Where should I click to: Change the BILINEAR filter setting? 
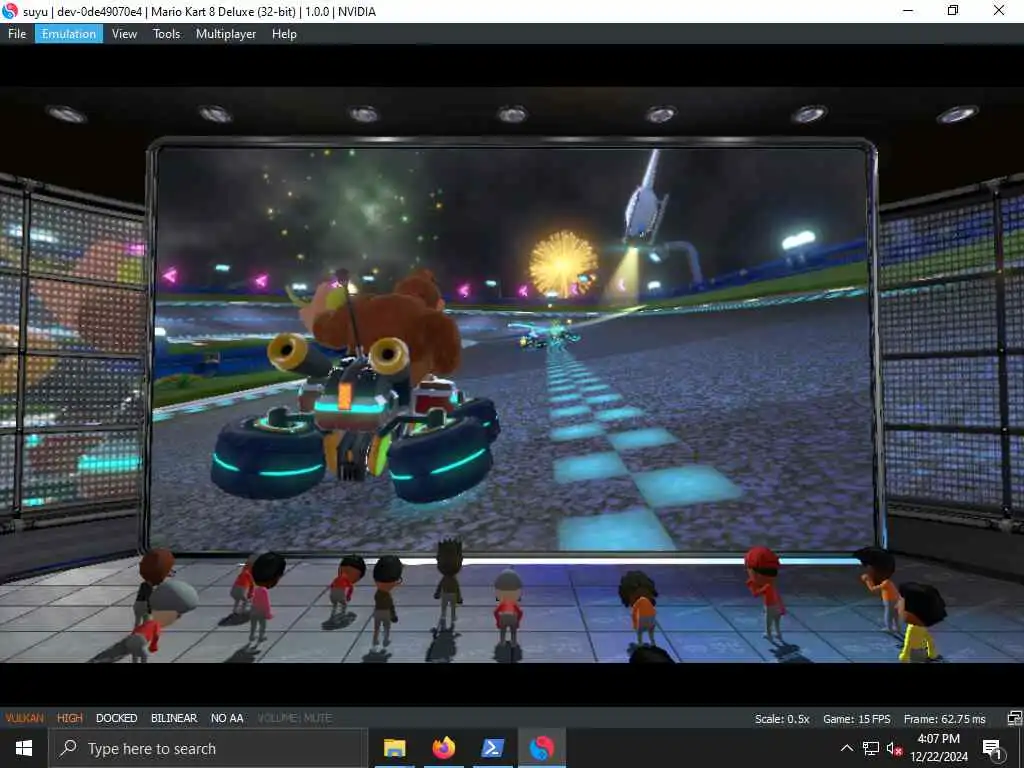174,718
